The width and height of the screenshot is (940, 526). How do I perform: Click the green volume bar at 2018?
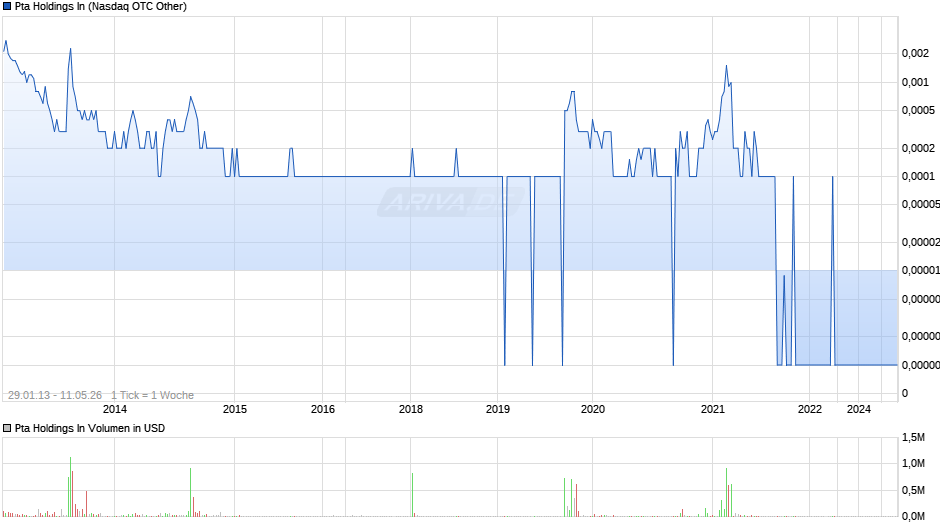coord(412,495)
